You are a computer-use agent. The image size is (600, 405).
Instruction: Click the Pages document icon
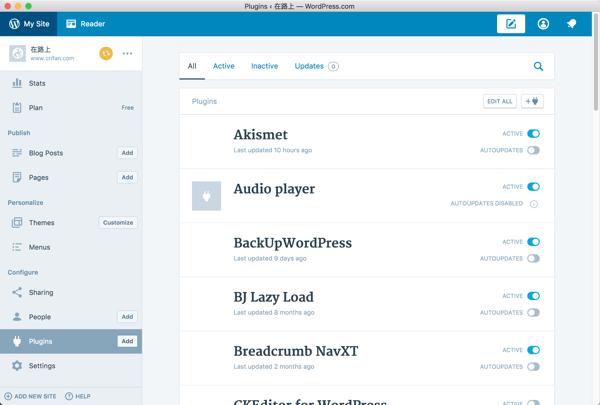(x=17, y=177)
